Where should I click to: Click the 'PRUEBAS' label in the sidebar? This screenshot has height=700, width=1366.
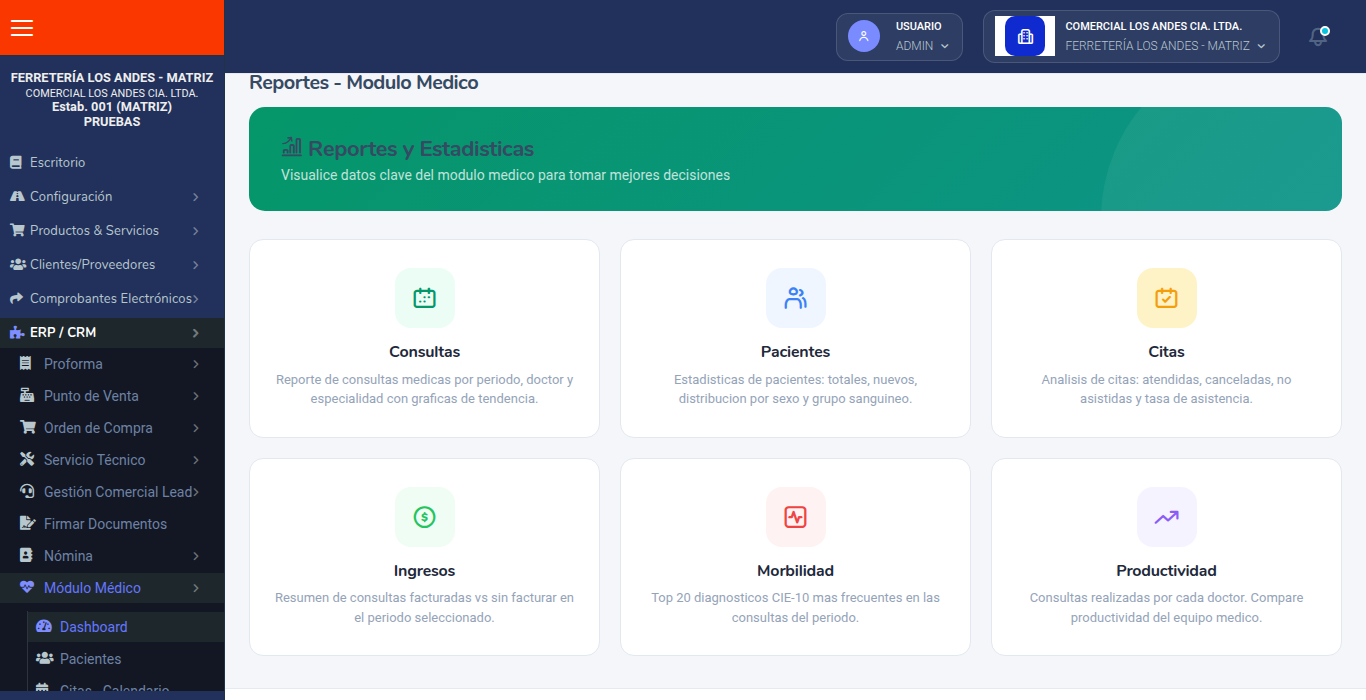click(x=112, y=122)
